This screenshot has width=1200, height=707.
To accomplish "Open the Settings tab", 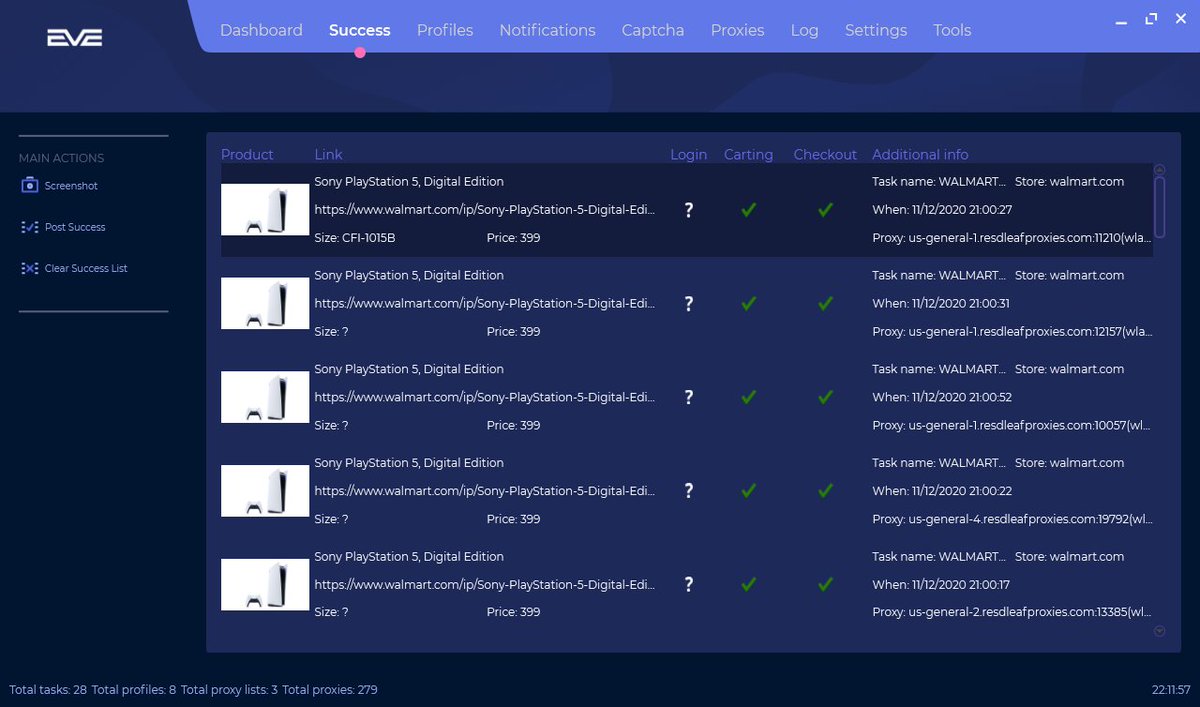I will tap(876, 30).
